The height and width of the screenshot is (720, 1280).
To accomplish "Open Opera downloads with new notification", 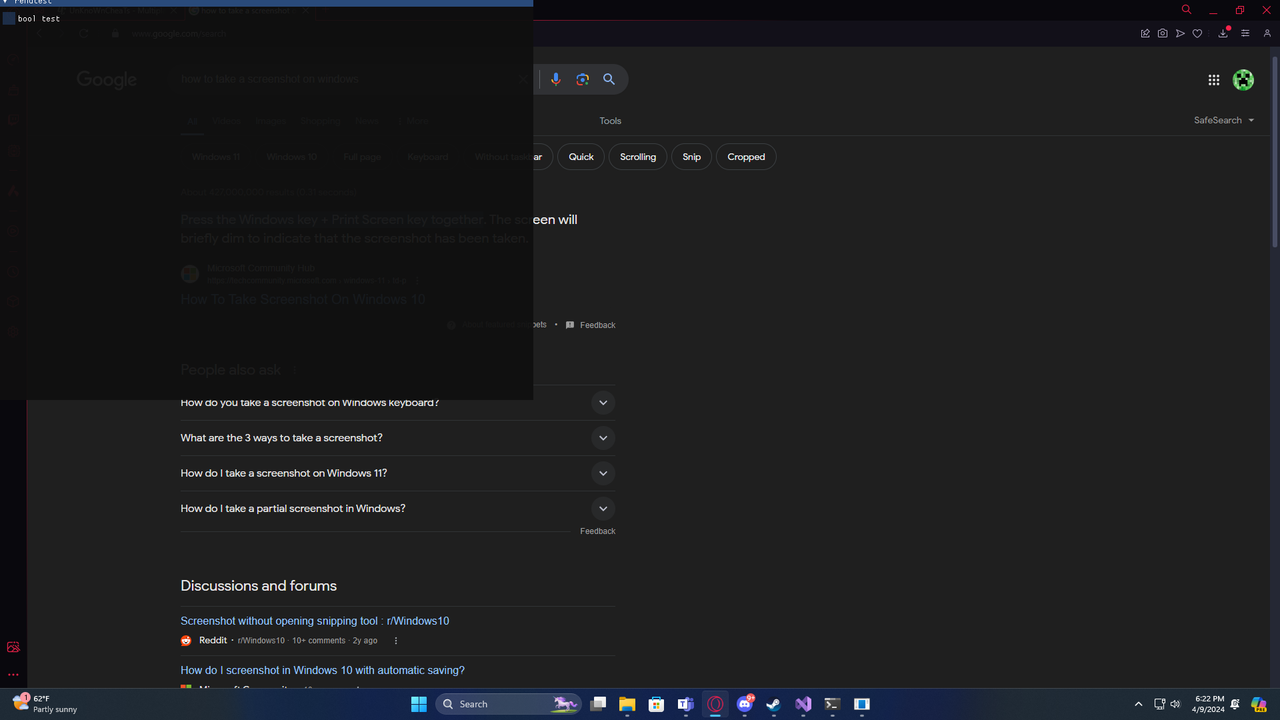I will (x=1222, y=33).
